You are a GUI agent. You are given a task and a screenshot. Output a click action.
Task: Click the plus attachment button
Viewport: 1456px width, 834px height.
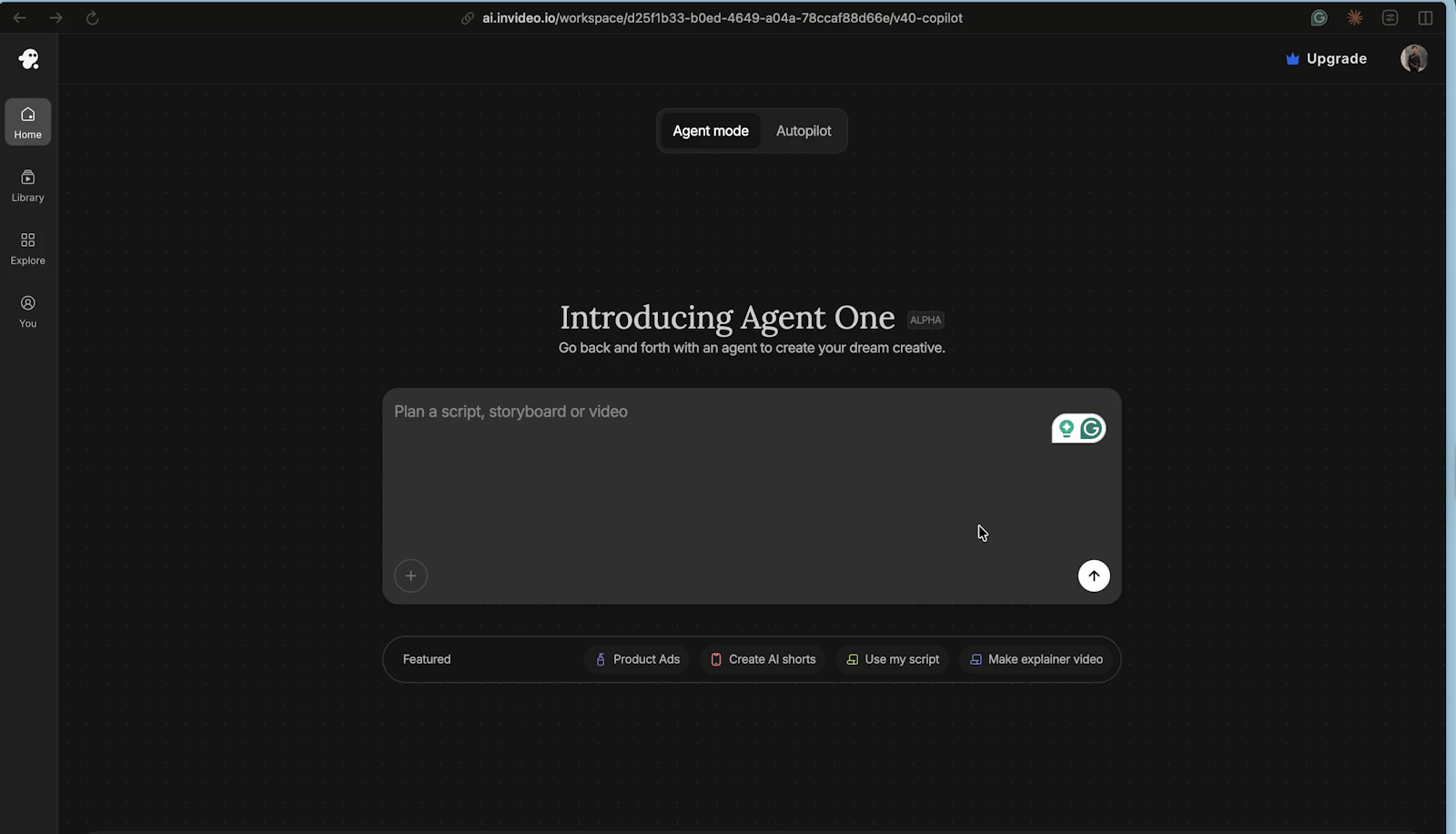(410, 575)
